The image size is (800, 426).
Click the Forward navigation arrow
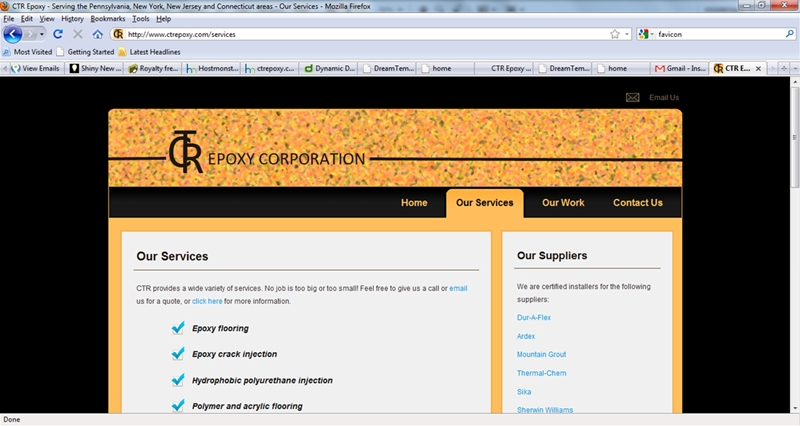click(x=30, y=34)
